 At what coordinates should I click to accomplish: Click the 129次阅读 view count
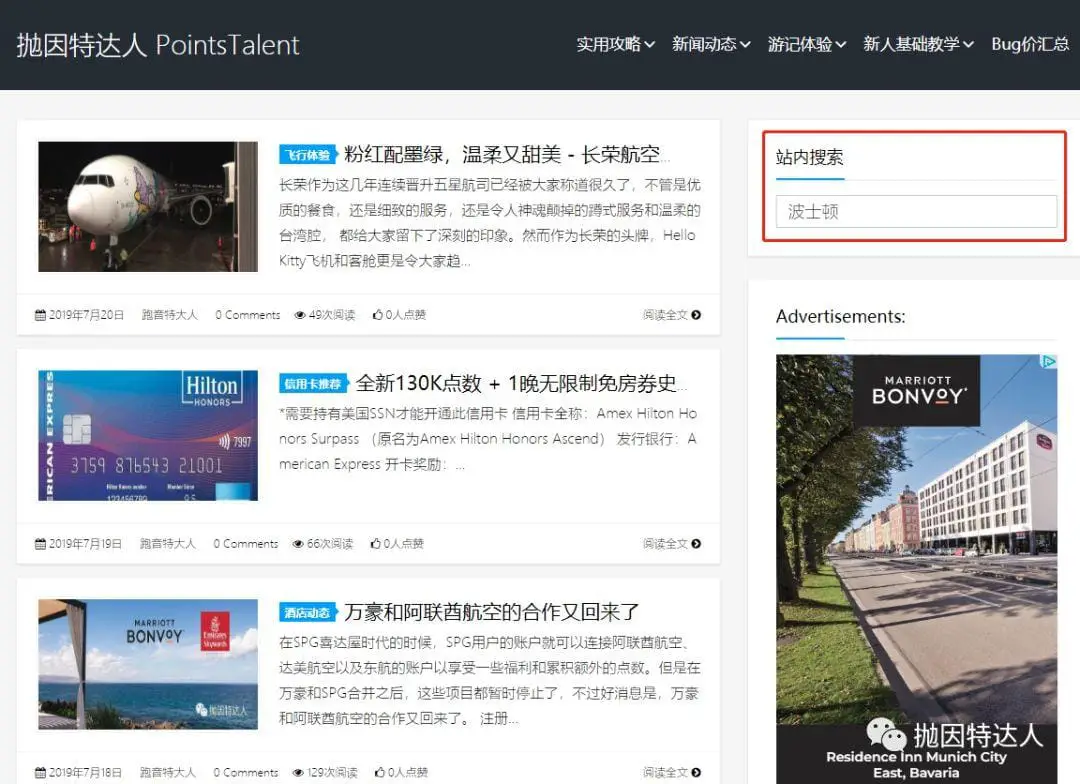[333, 772]
